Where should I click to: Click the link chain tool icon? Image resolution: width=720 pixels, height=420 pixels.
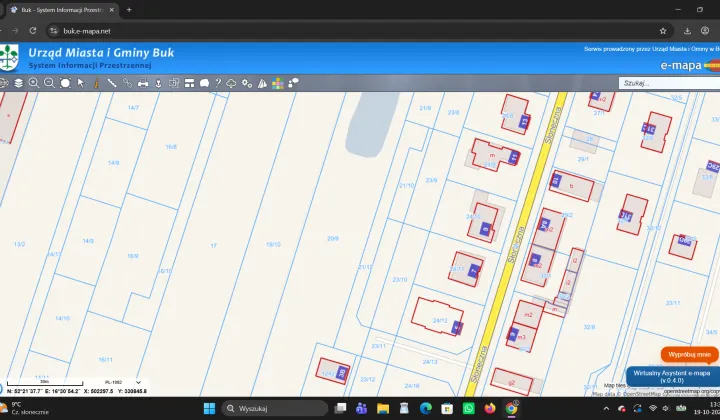point(127,83)
